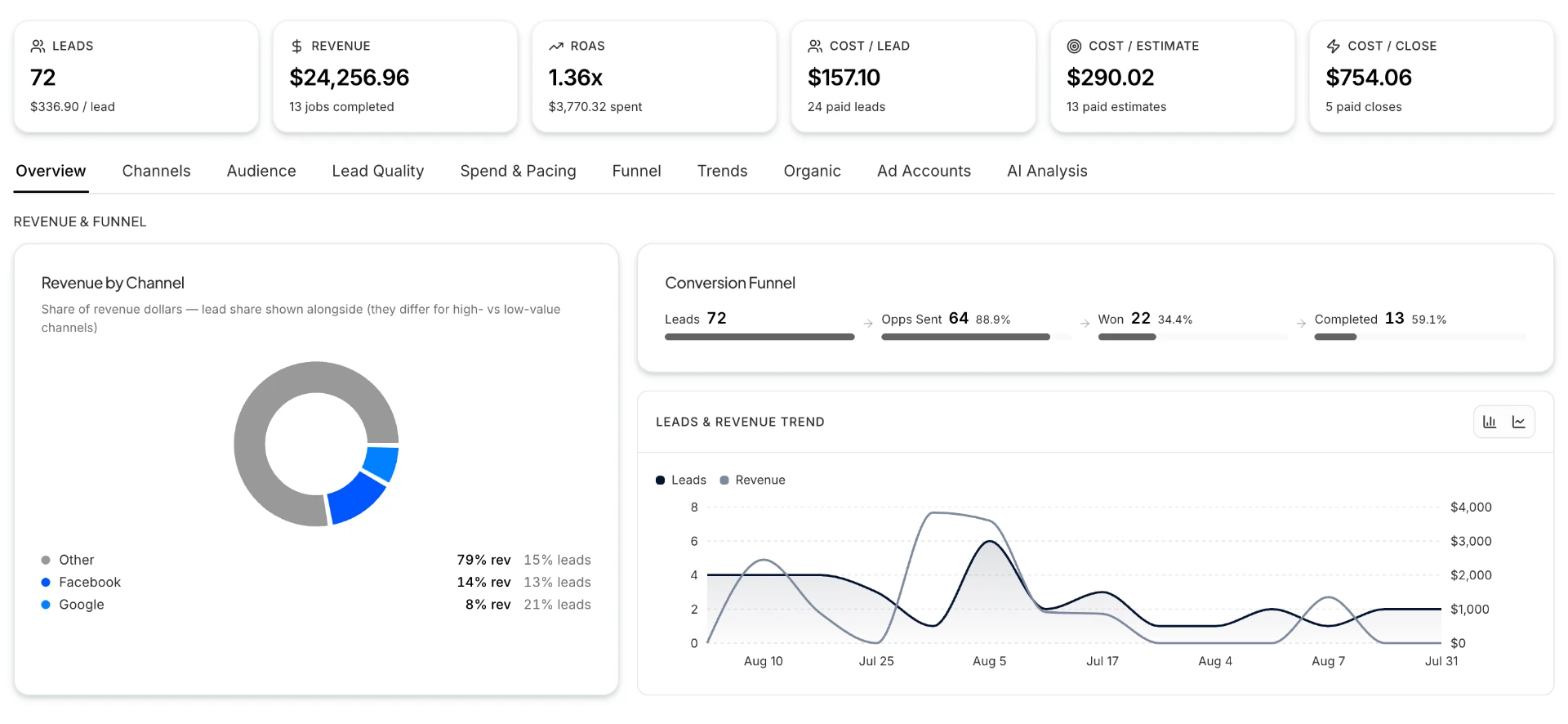1568x724 pixels.
Task: Toggle the Leads series legend
Action: tap(681, 480)
